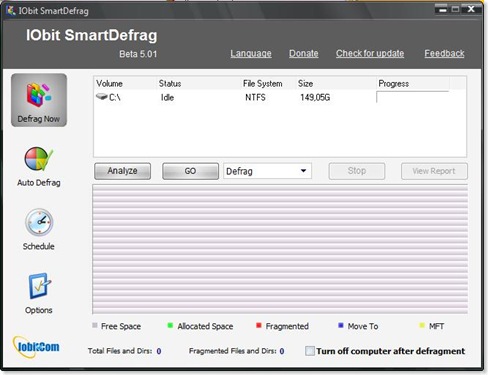
Task: Open the Language link
Action: [x=251, y=53]
